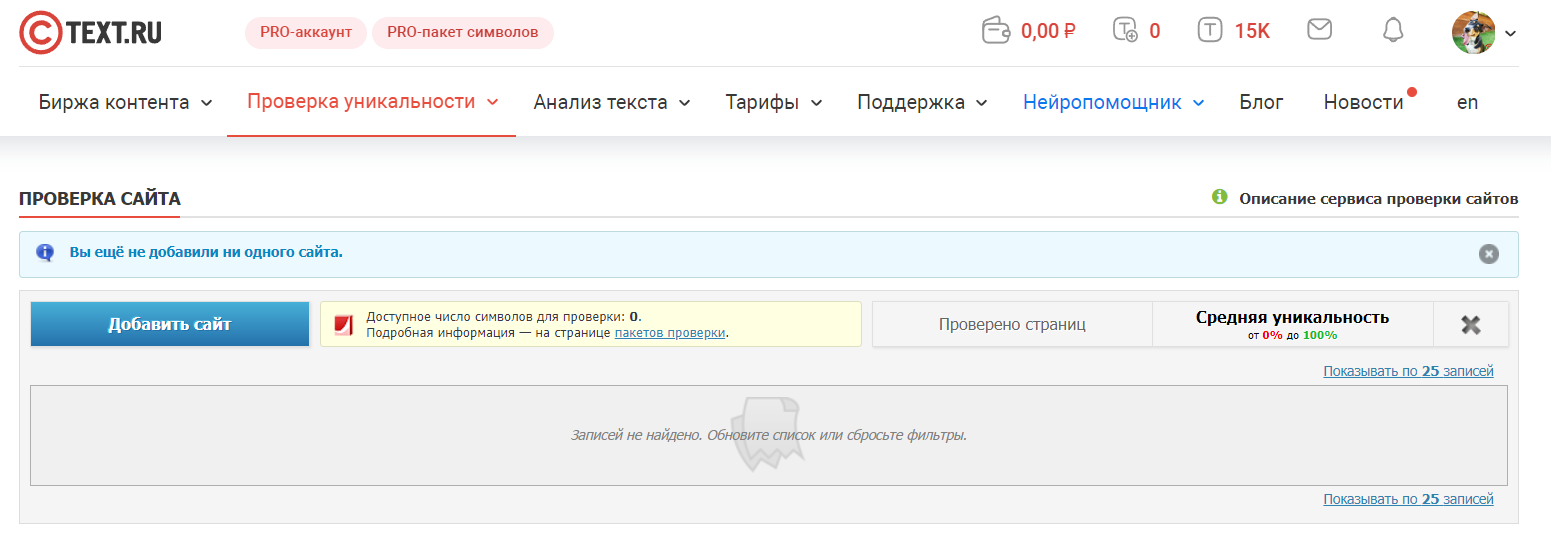Click the user avatar picture
Viewport: 1551px width, 555px height.
click(1474, 32)
